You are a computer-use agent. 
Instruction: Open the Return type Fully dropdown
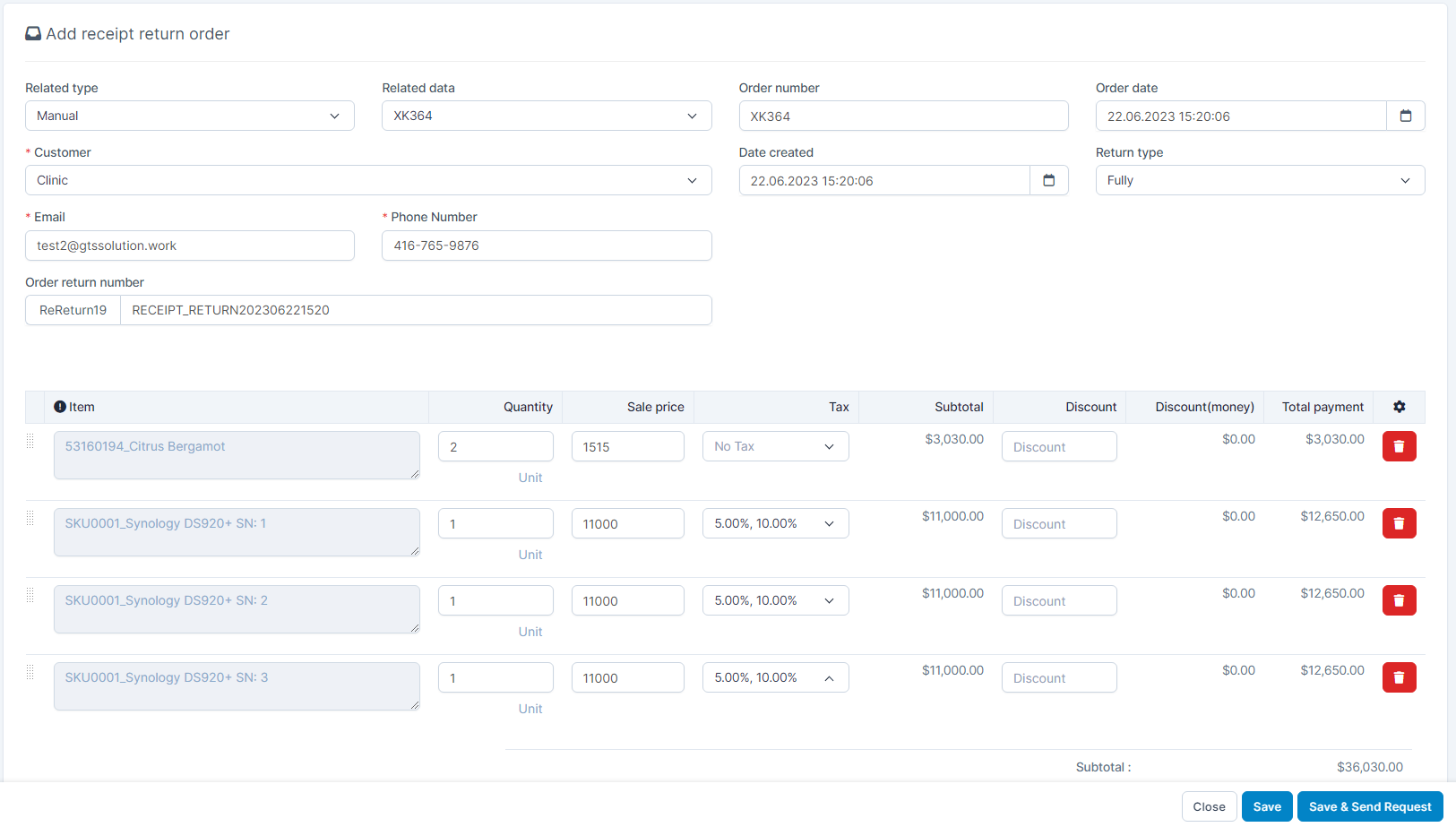coord(1260,180)
